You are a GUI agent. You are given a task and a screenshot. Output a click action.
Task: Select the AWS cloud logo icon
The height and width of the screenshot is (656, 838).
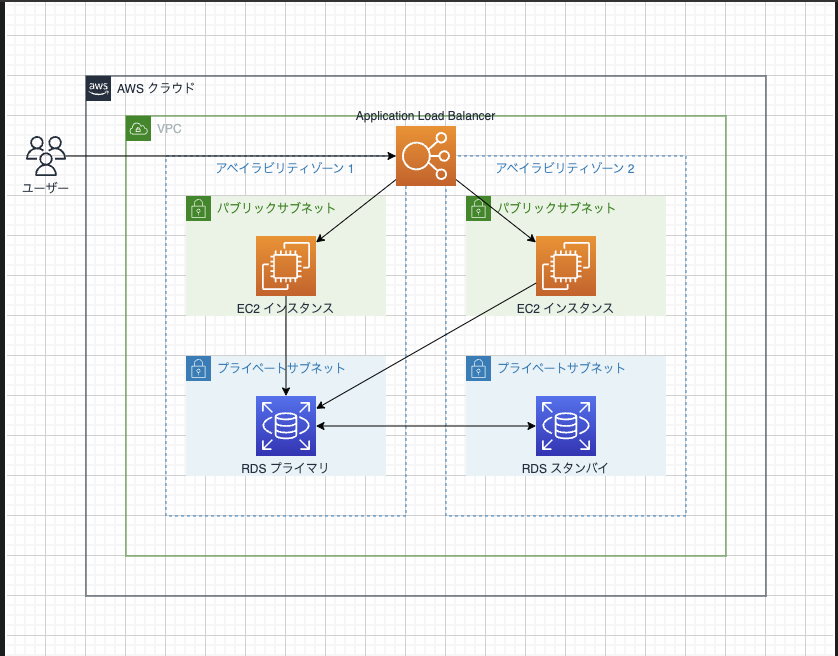pos(98,88)
